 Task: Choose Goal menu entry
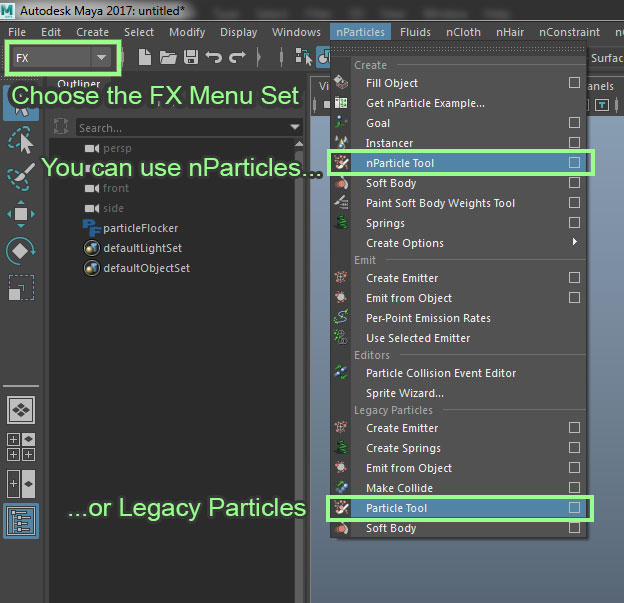click(378, 123)
